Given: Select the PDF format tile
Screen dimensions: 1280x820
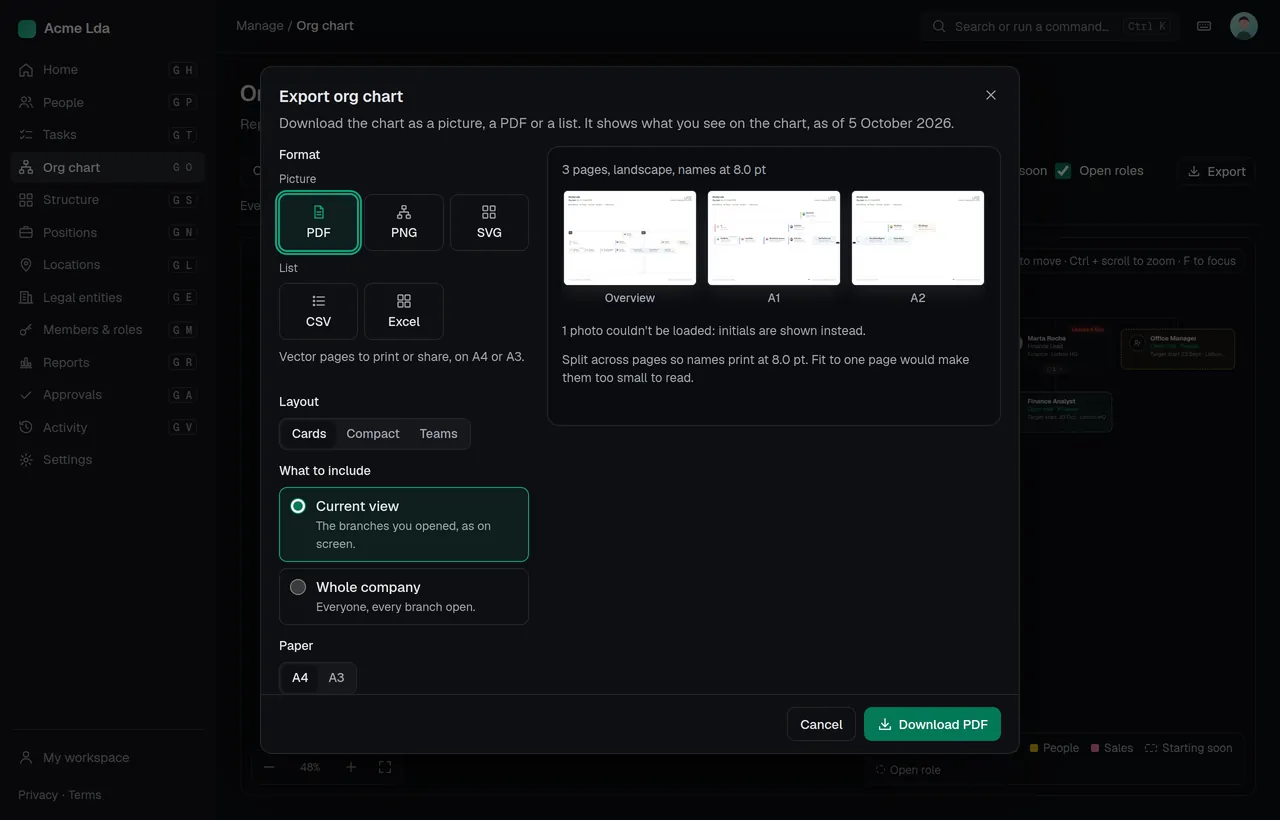Looking at the screenshot, I should (x=318, y=222).
